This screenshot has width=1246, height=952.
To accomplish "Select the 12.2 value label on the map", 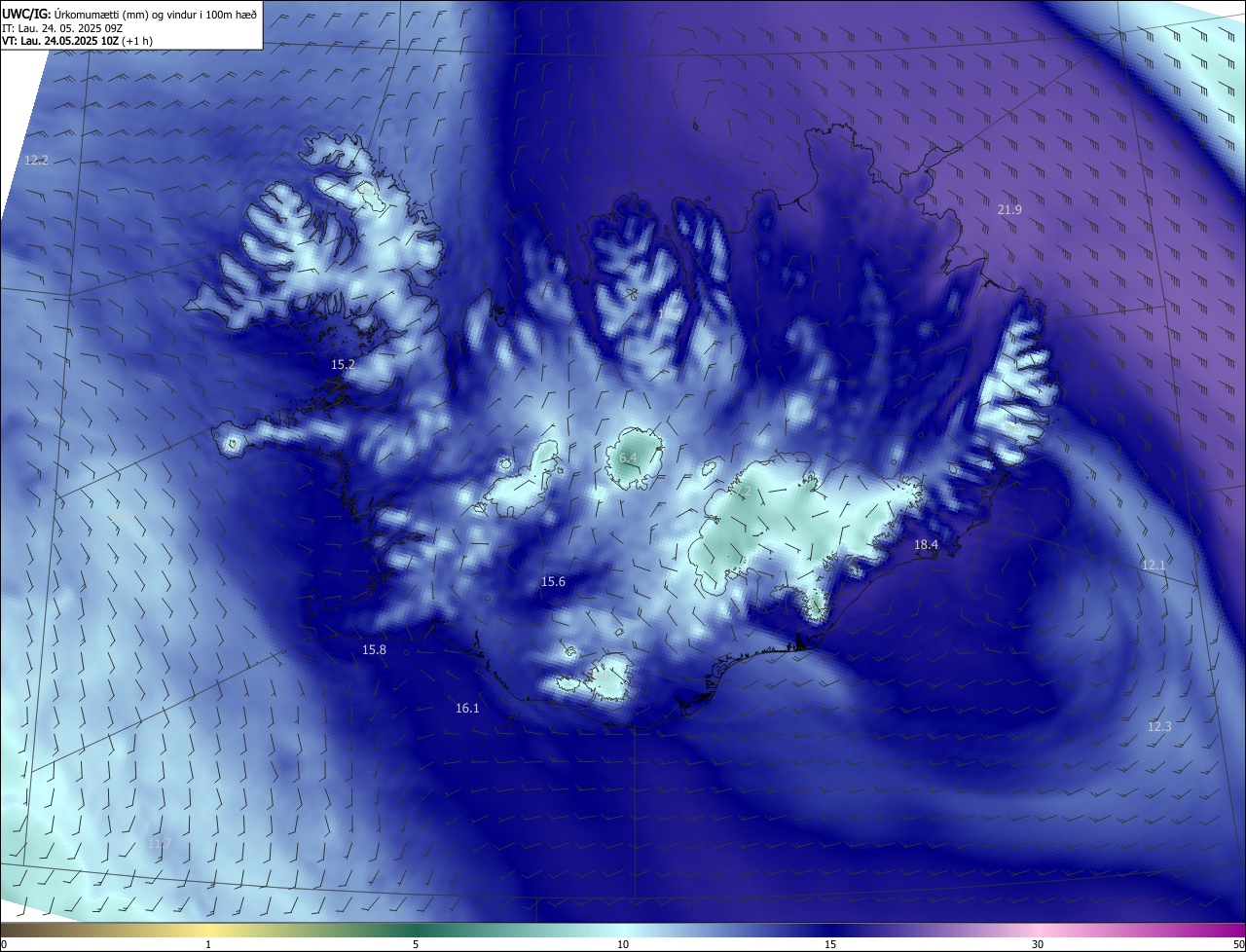I will tap(36, 160).
